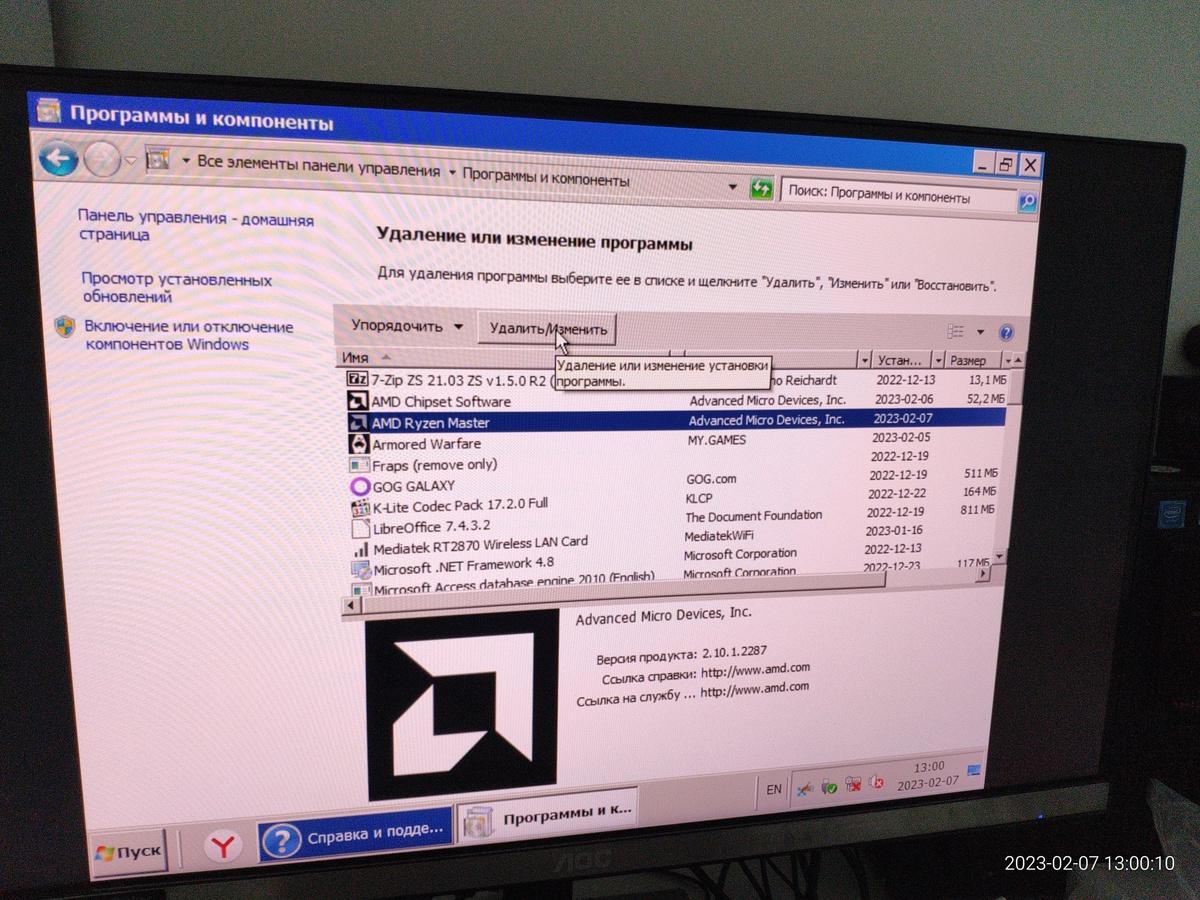Image resolution: width=1200 pixels, height=900 pixels.
Task: Click the AMD Ryzen Master icon
Action: [x=357, y=422]
